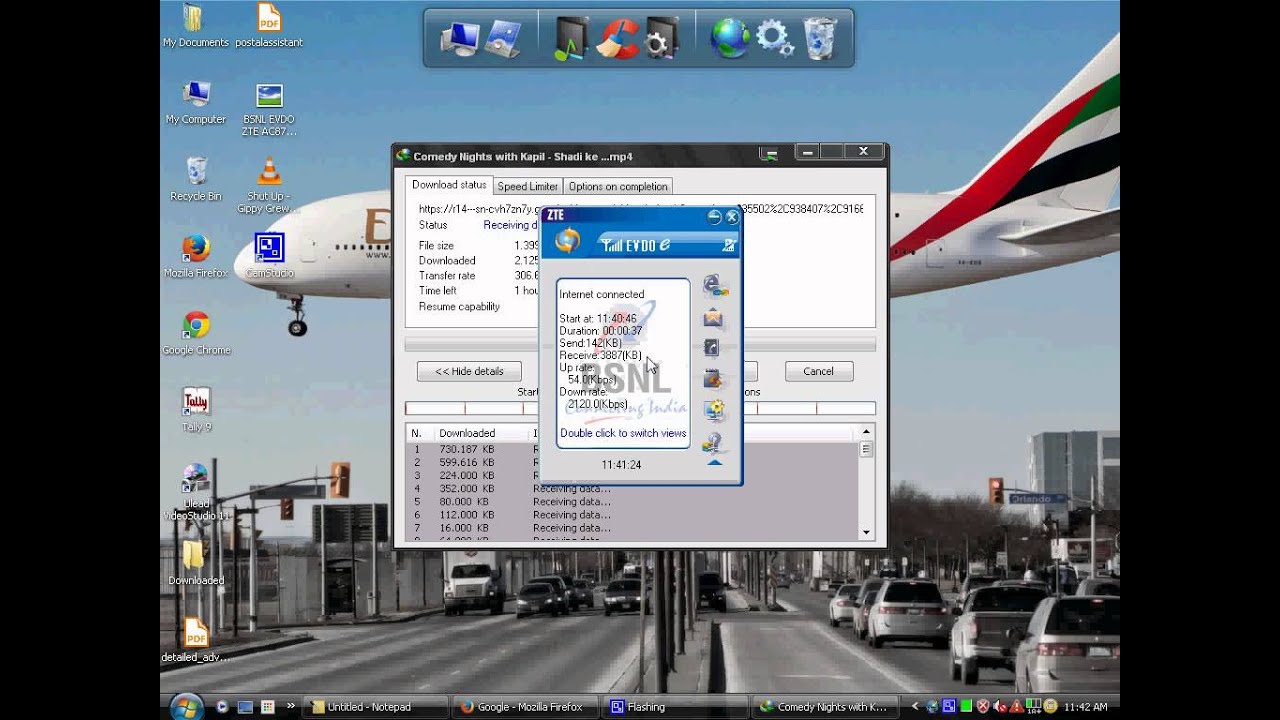The image size is (1280, 720).
Task: Select Ulead VideoStudio desktop shortcut
Action: click(196, 492)
